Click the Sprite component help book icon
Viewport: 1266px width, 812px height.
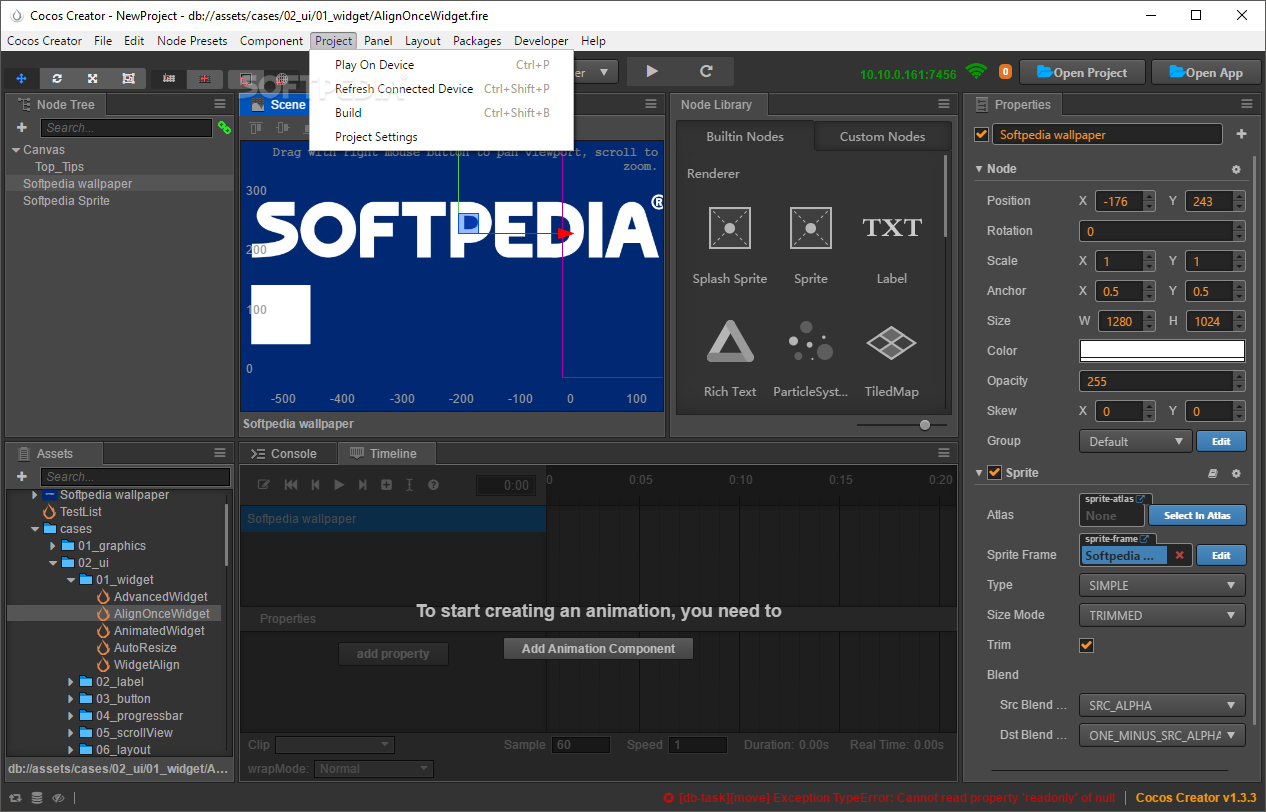[x=1213, y=474]
